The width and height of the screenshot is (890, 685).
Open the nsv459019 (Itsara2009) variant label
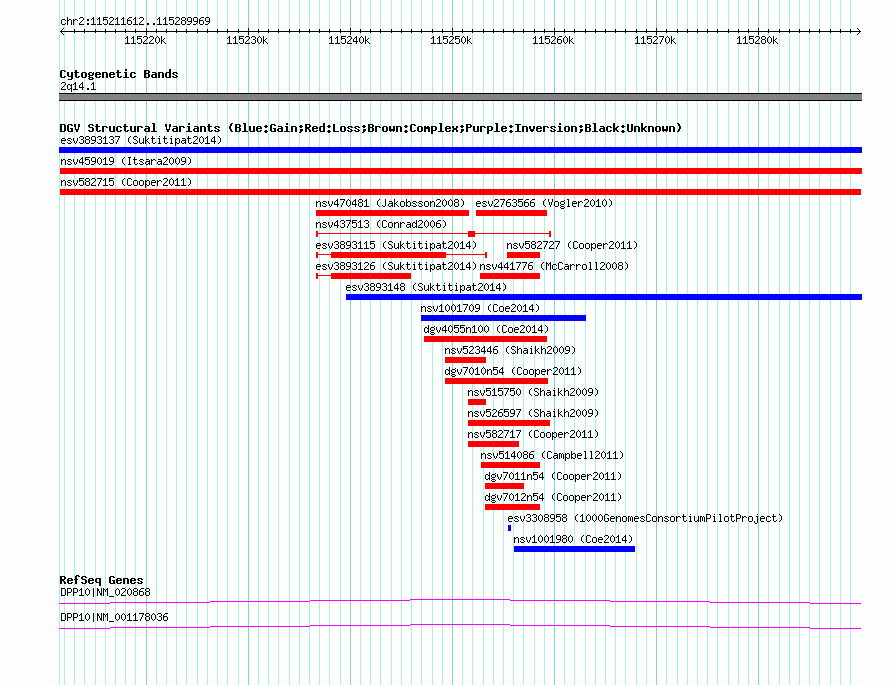(x=126, y=161)
